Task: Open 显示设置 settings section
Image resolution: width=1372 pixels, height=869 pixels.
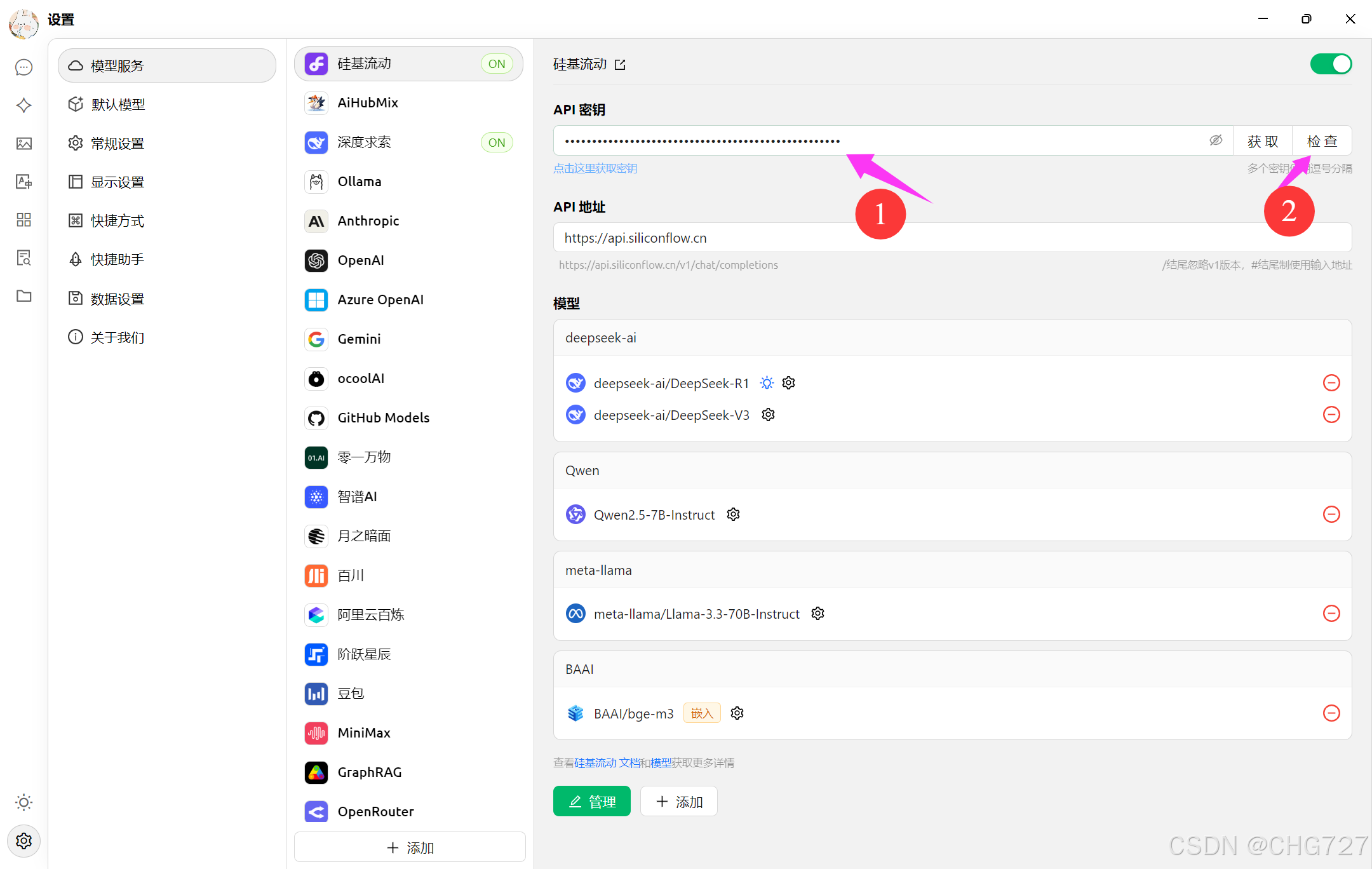Action: (x=118, y=182)
